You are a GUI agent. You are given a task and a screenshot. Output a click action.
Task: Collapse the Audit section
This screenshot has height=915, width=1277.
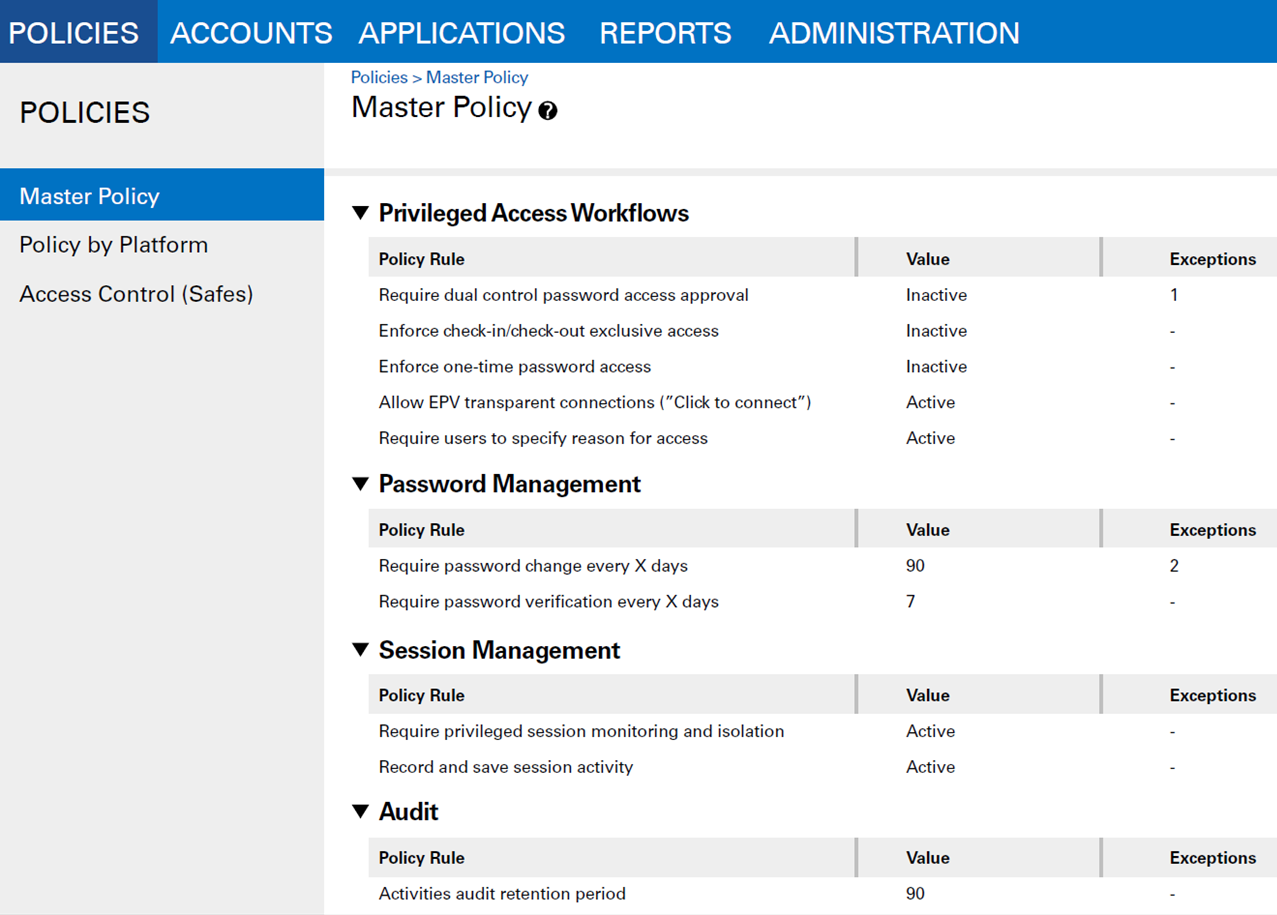coord(361,811)
